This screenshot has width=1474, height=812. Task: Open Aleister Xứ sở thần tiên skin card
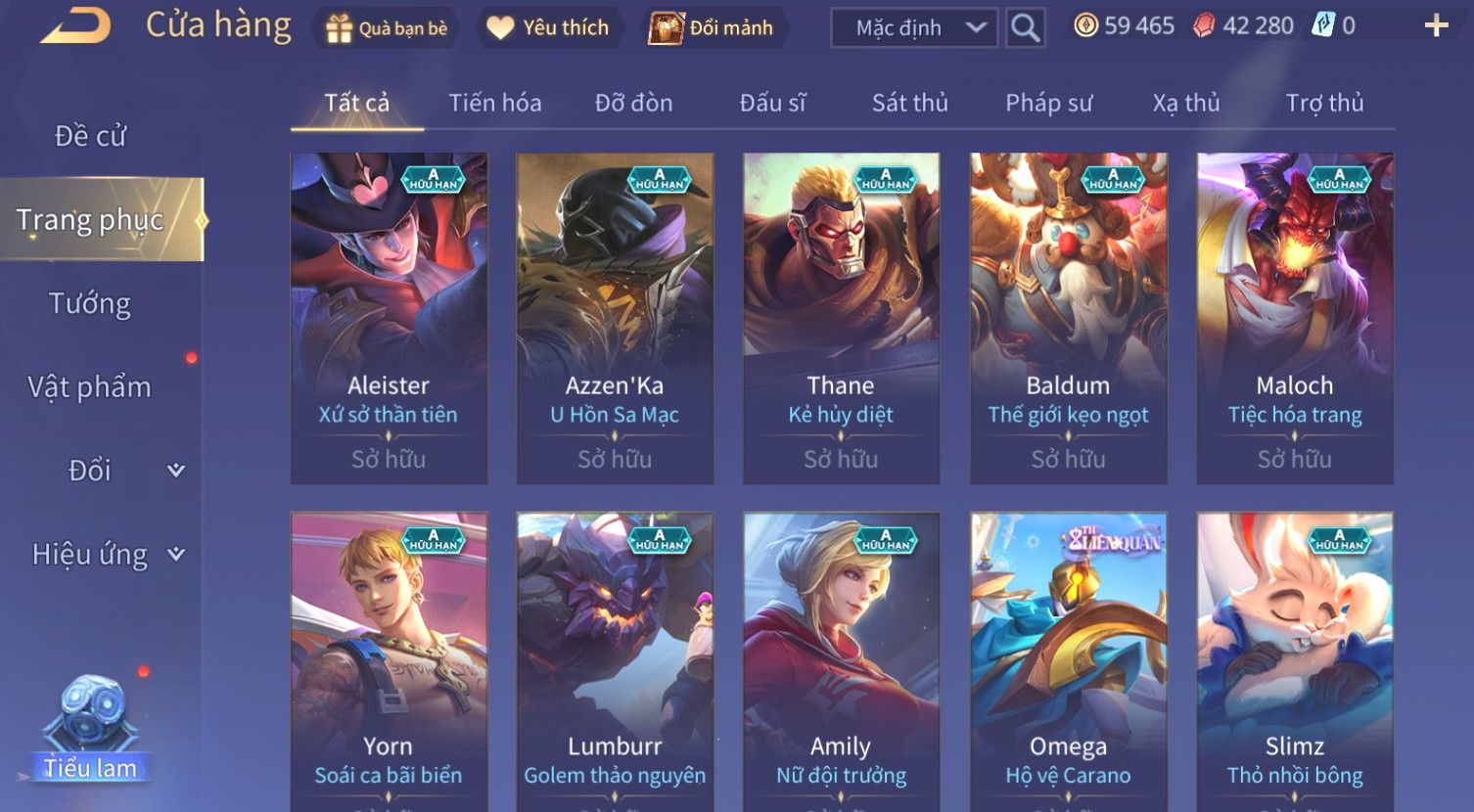pos(389,318)
